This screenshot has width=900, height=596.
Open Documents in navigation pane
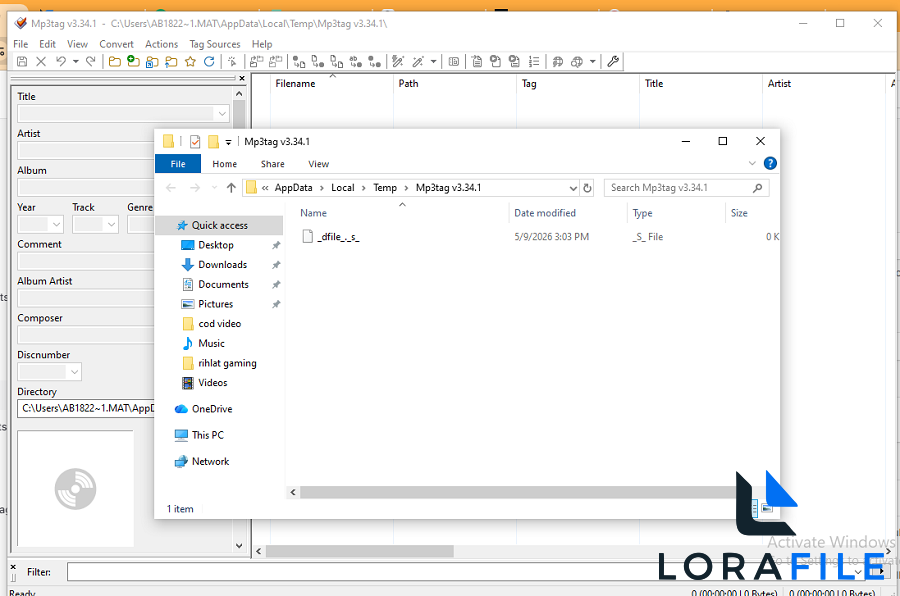(x=223, y=285)
